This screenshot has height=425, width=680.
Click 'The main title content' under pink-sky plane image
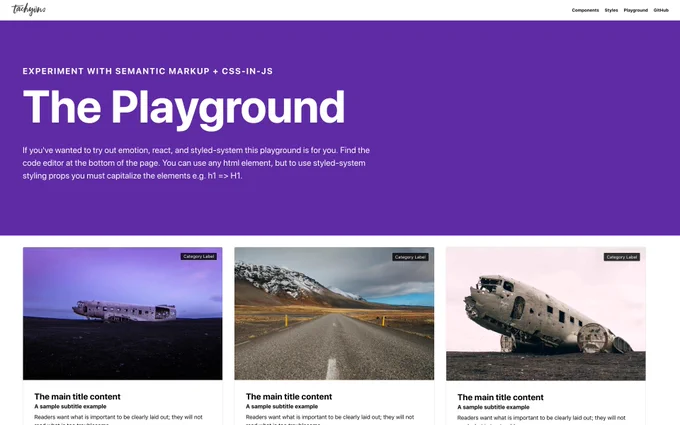(500, 397)
